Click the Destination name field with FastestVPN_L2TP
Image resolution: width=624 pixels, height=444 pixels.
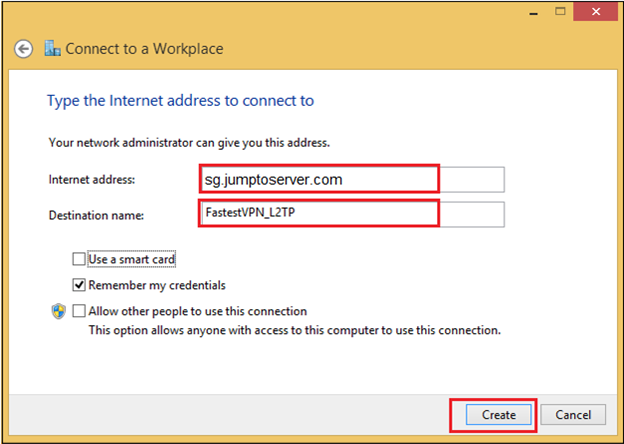[x=353, y=214]
